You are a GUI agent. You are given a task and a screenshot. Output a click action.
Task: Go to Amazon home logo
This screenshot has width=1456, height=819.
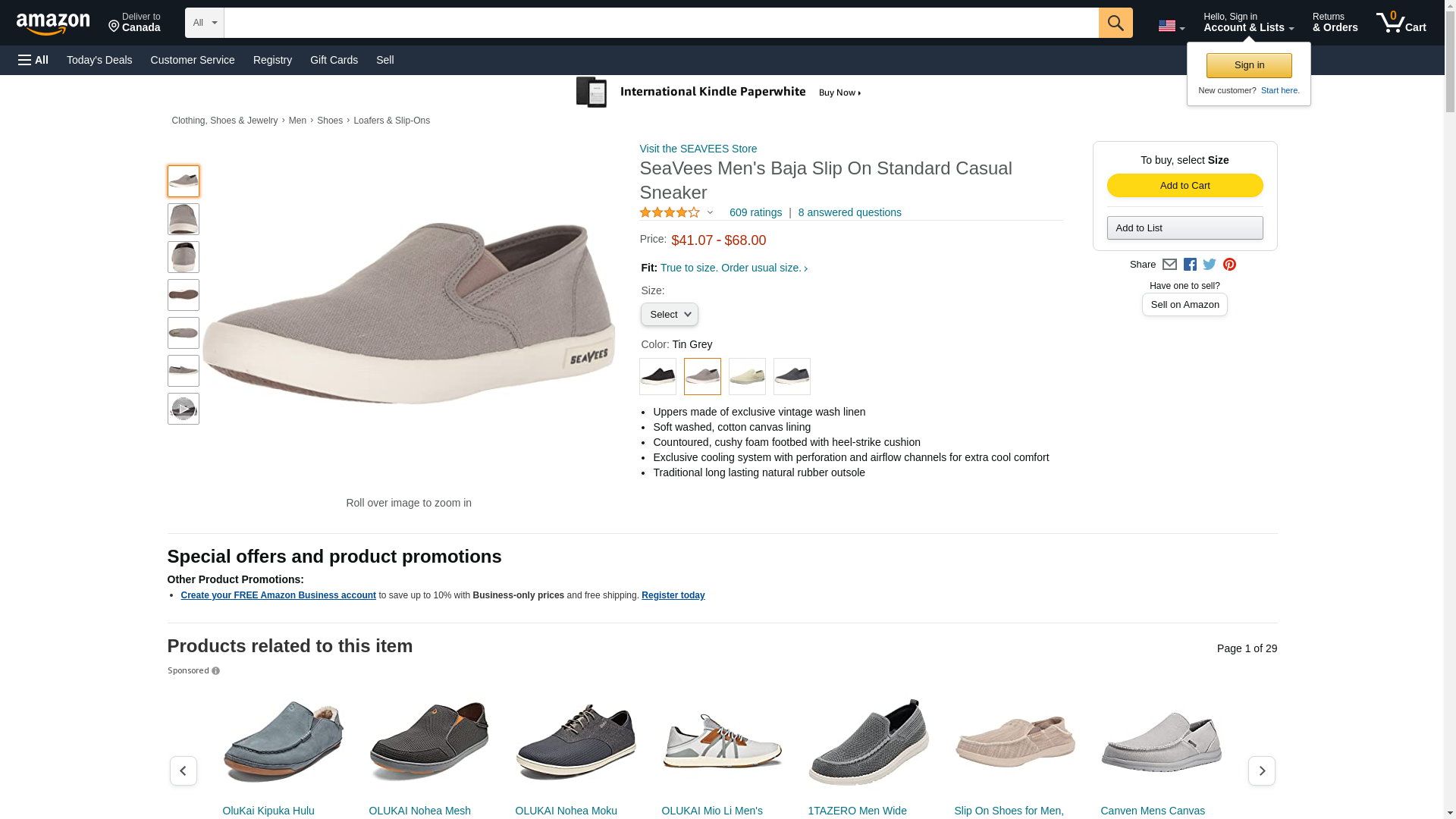pos(53,24)
